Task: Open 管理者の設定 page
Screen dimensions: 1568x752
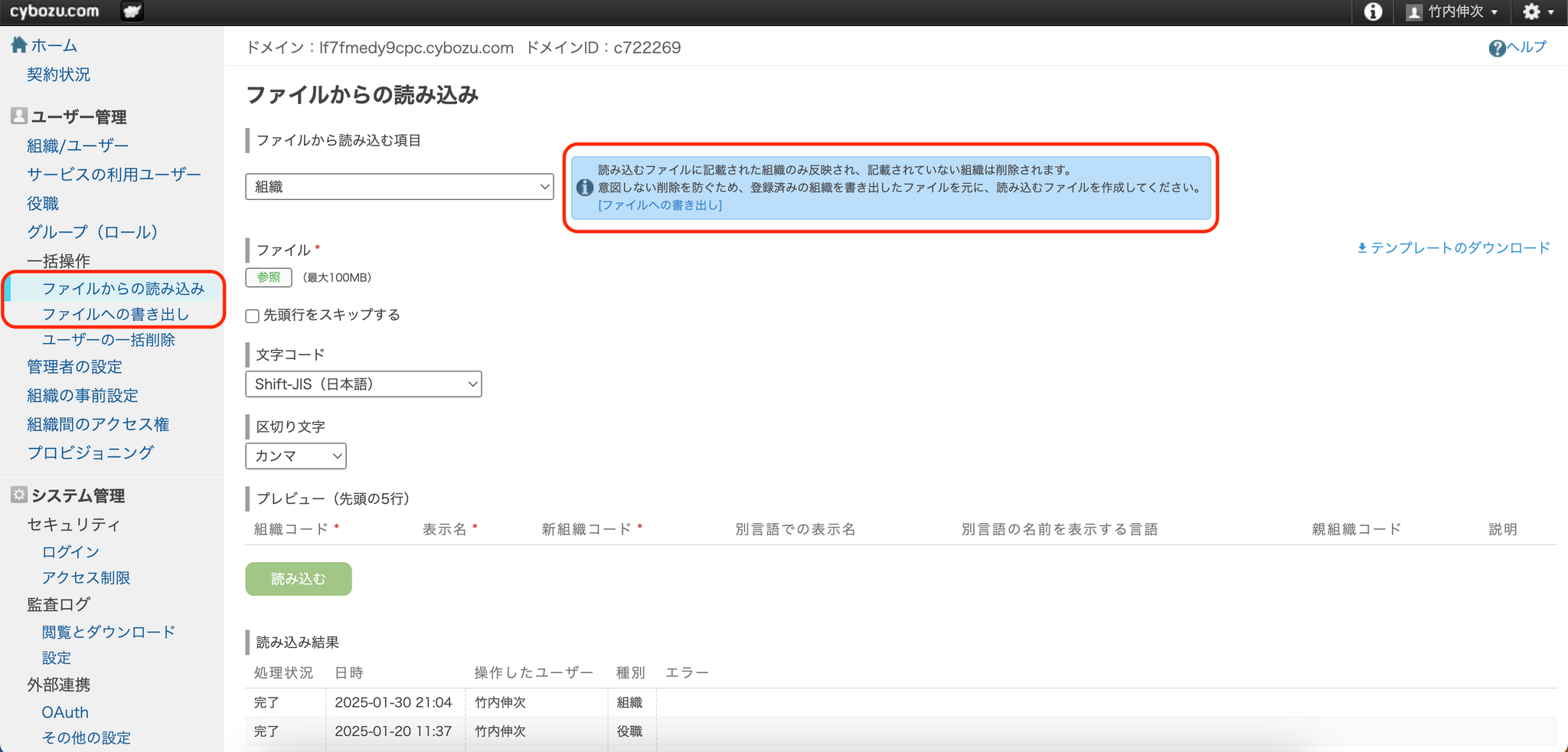Action: click(x=74, y=367)
